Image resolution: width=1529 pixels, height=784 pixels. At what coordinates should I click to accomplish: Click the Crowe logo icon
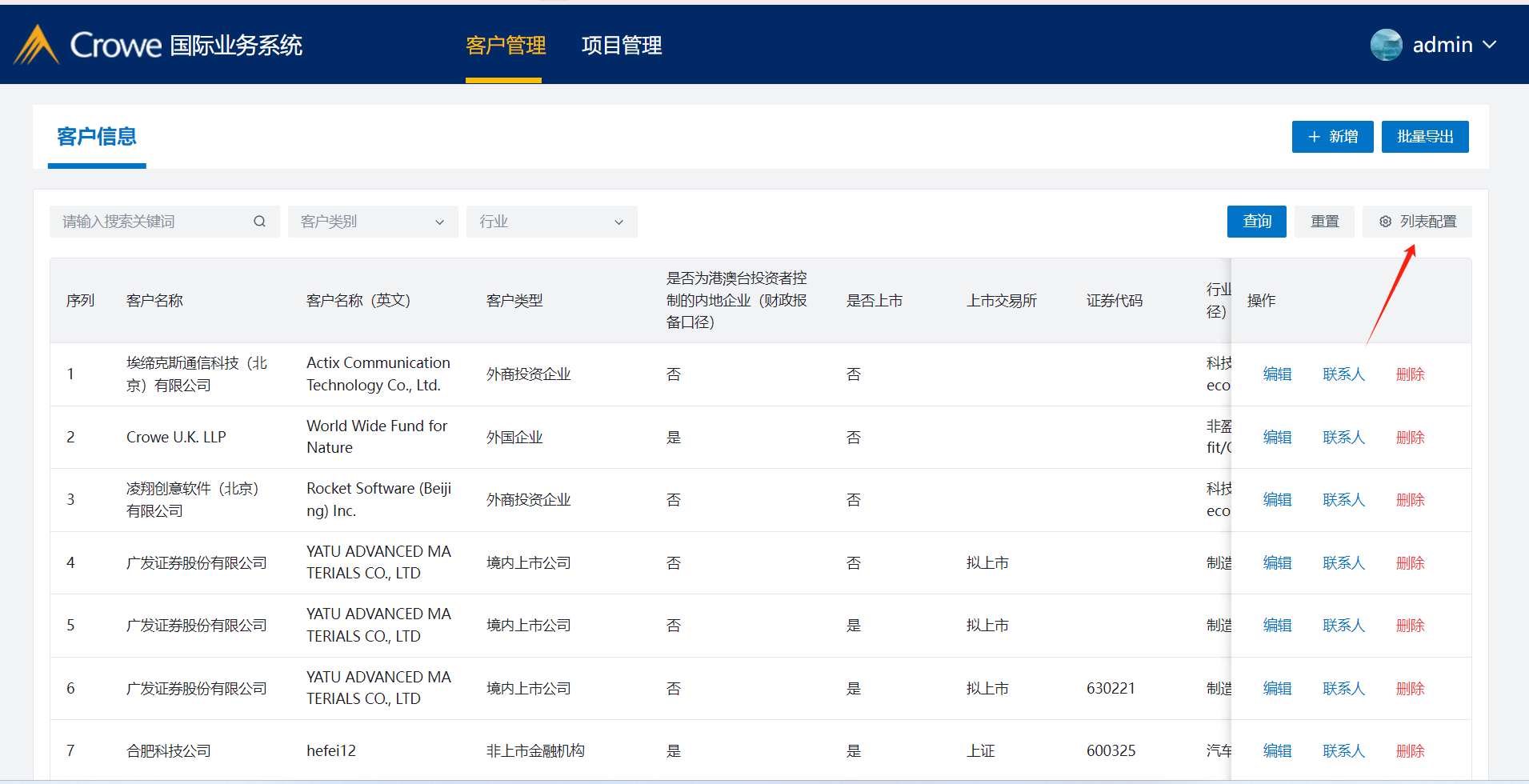pos(37,45)
